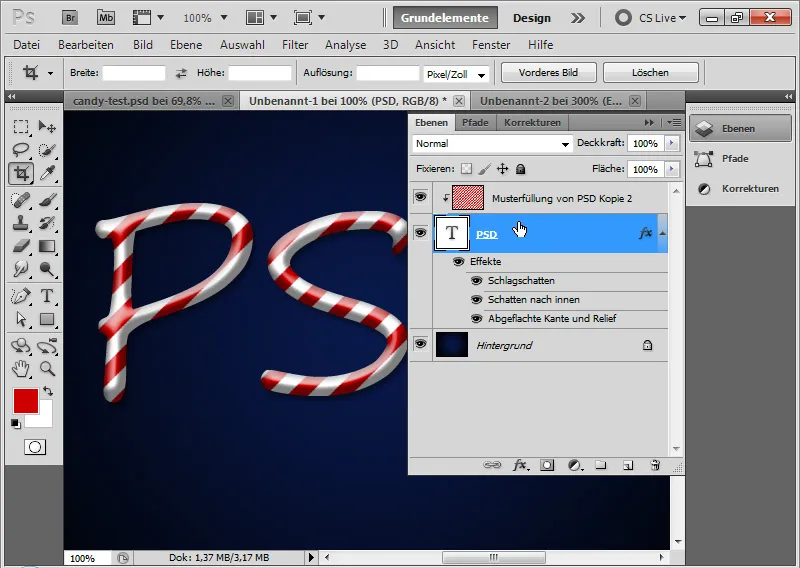Swap width and height values
The height and width of the screenshot is (568, 800).
click(x=181, y=73)
